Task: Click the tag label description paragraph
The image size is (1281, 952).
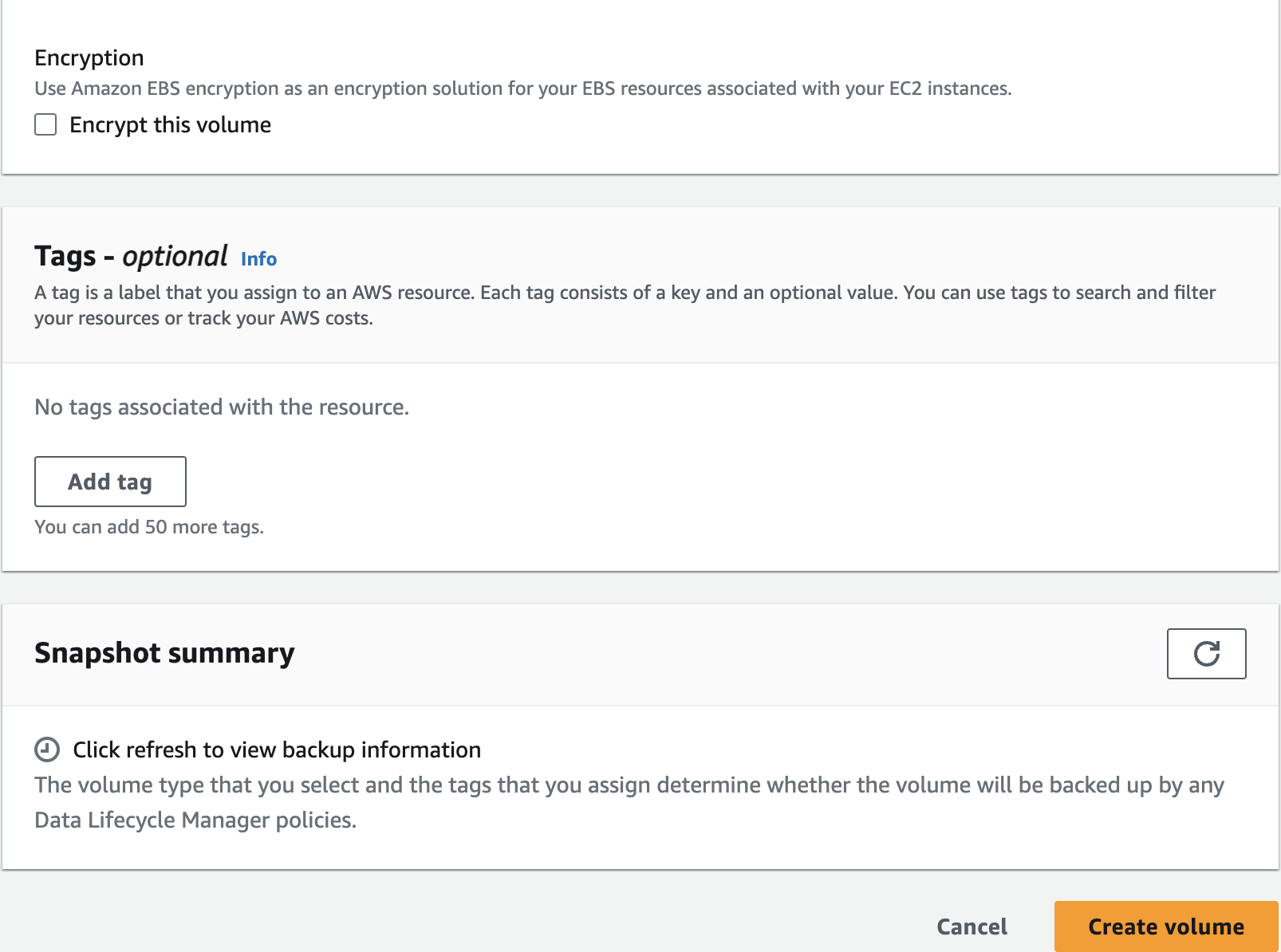Action: click(x=625, y=293)
